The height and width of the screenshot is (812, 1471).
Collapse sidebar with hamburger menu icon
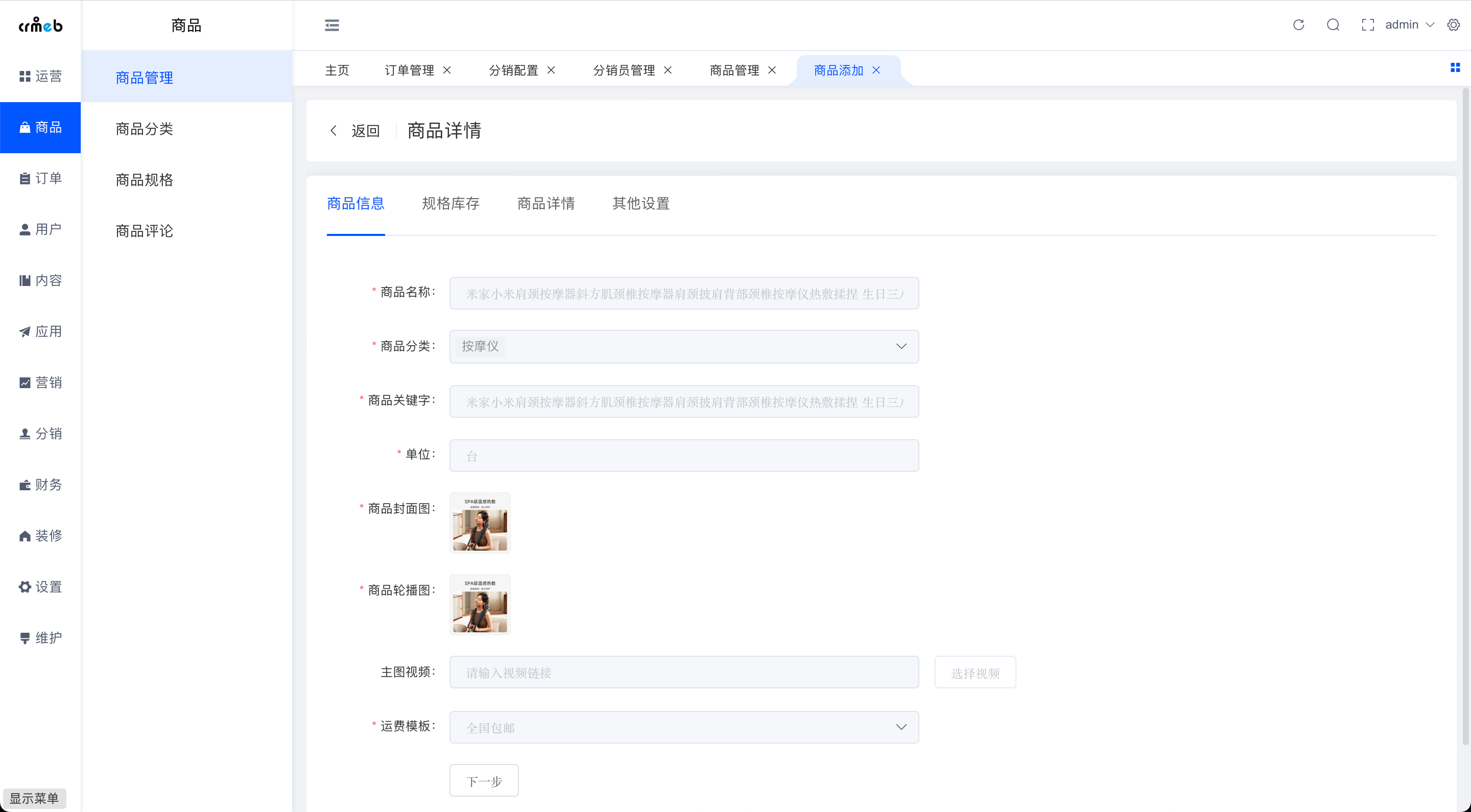(x=332, y=25)
